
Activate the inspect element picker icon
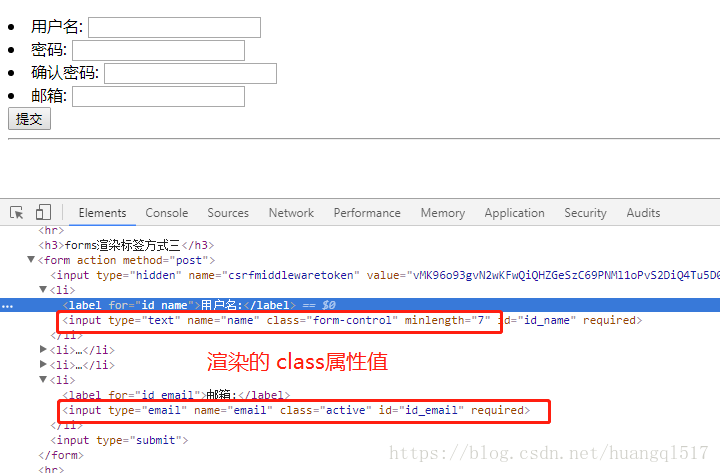[17, 213]
